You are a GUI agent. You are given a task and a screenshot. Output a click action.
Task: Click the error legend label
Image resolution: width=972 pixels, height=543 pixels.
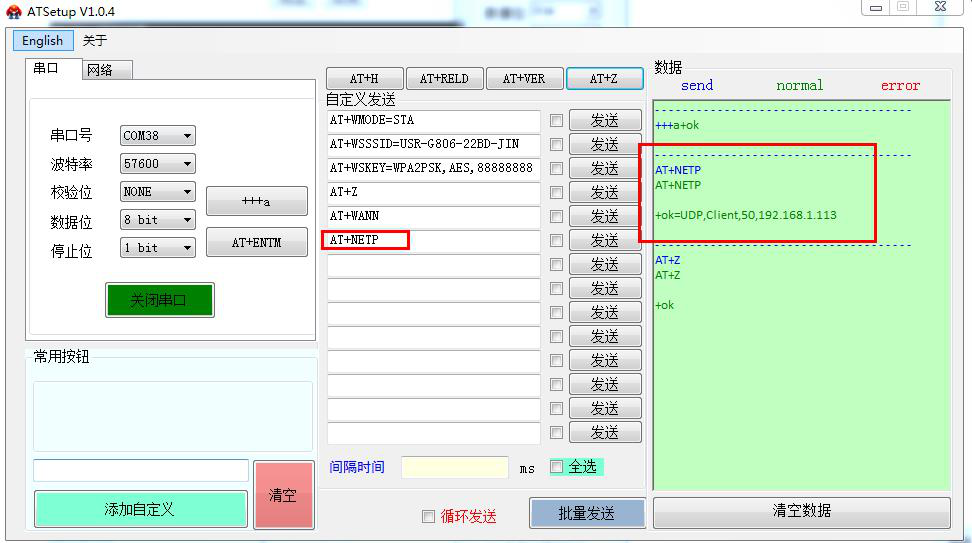pyautogui.click(x=900, y=86)
